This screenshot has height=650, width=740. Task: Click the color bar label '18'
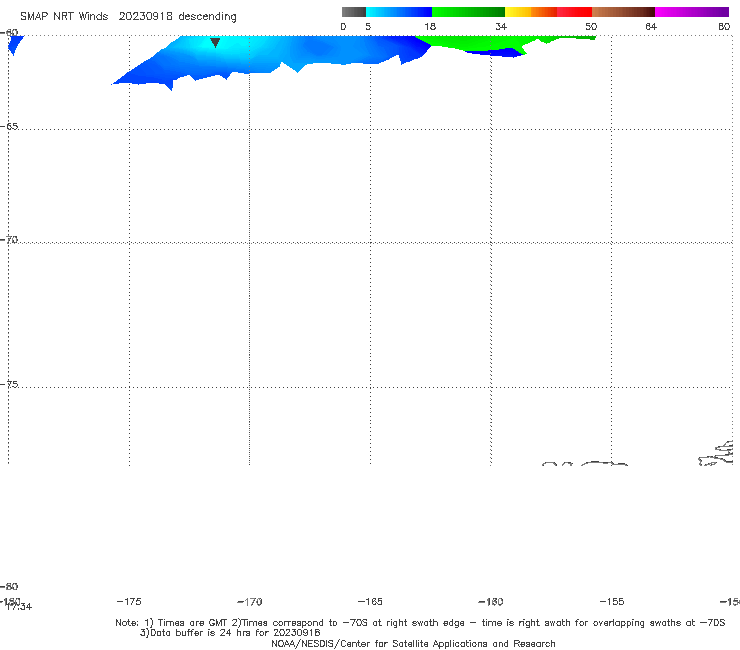coord(430,26)
